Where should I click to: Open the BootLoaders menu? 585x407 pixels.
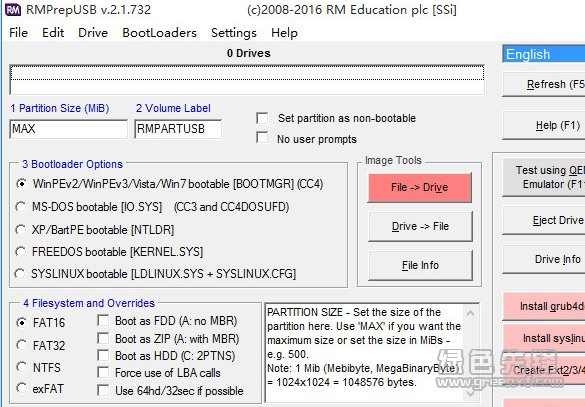pos(159,33)
